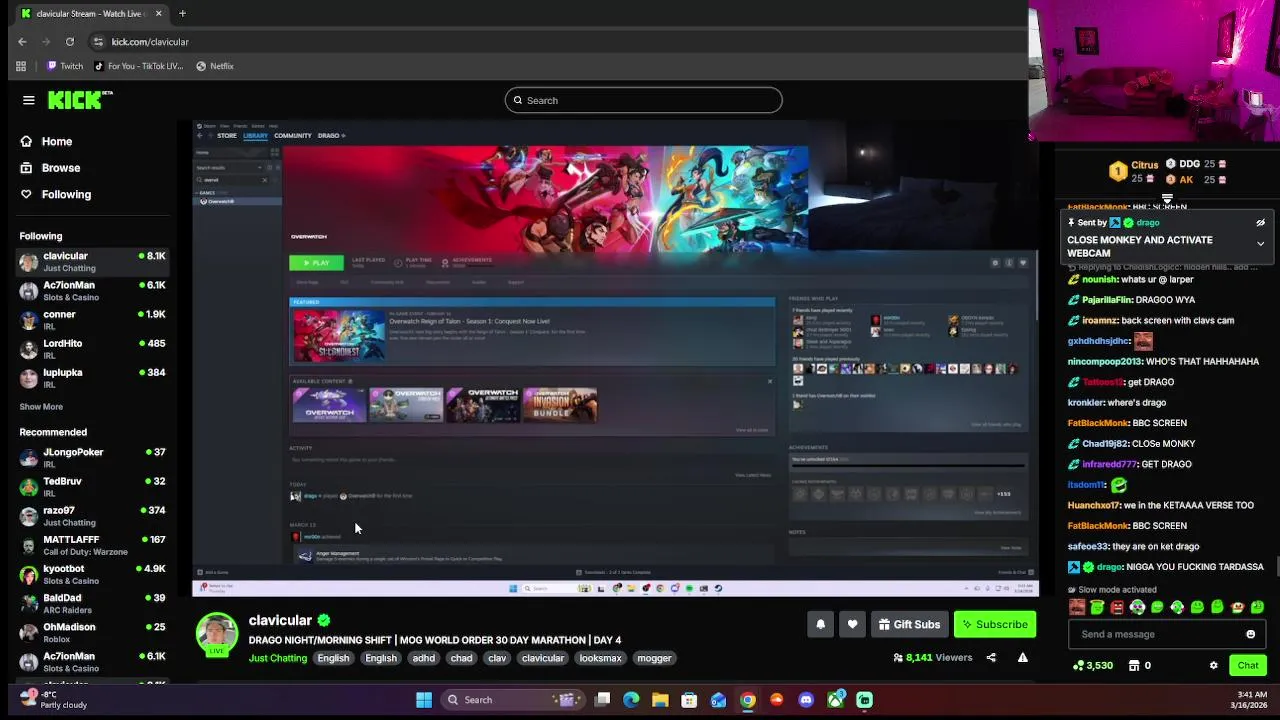Open Xbox app from the taskbar
The height and width of the screenshot is (720, 1280).
(x=835, y=700)
